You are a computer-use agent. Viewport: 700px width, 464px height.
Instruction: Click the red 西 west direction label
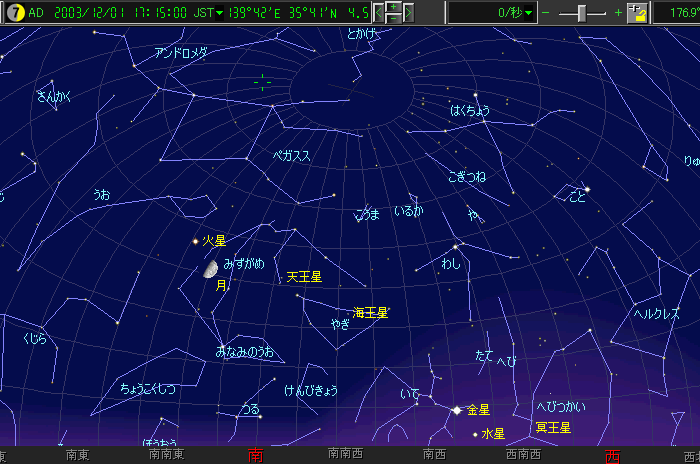[x=612, y=456]
